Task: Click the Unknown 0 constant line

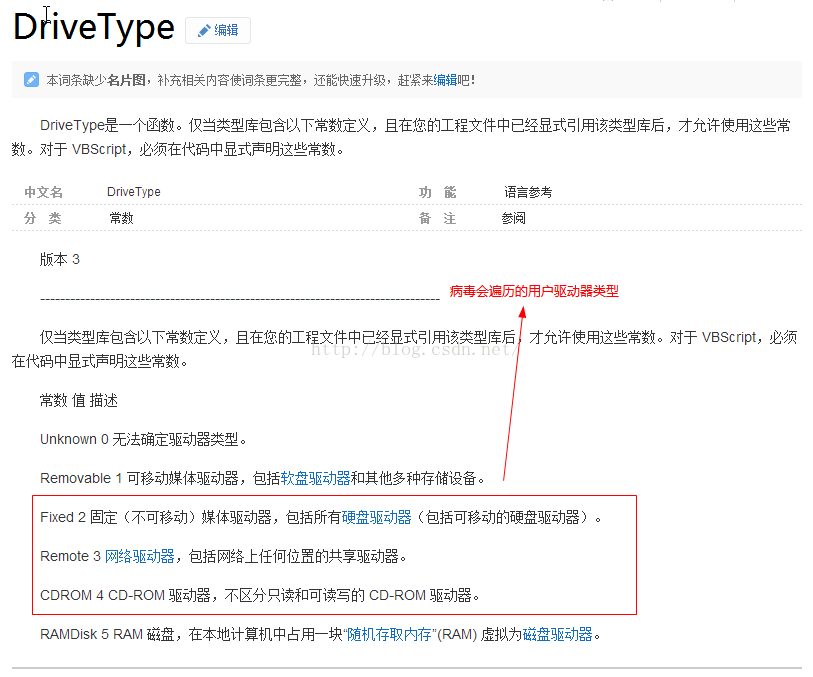Action: click(143, 439)
